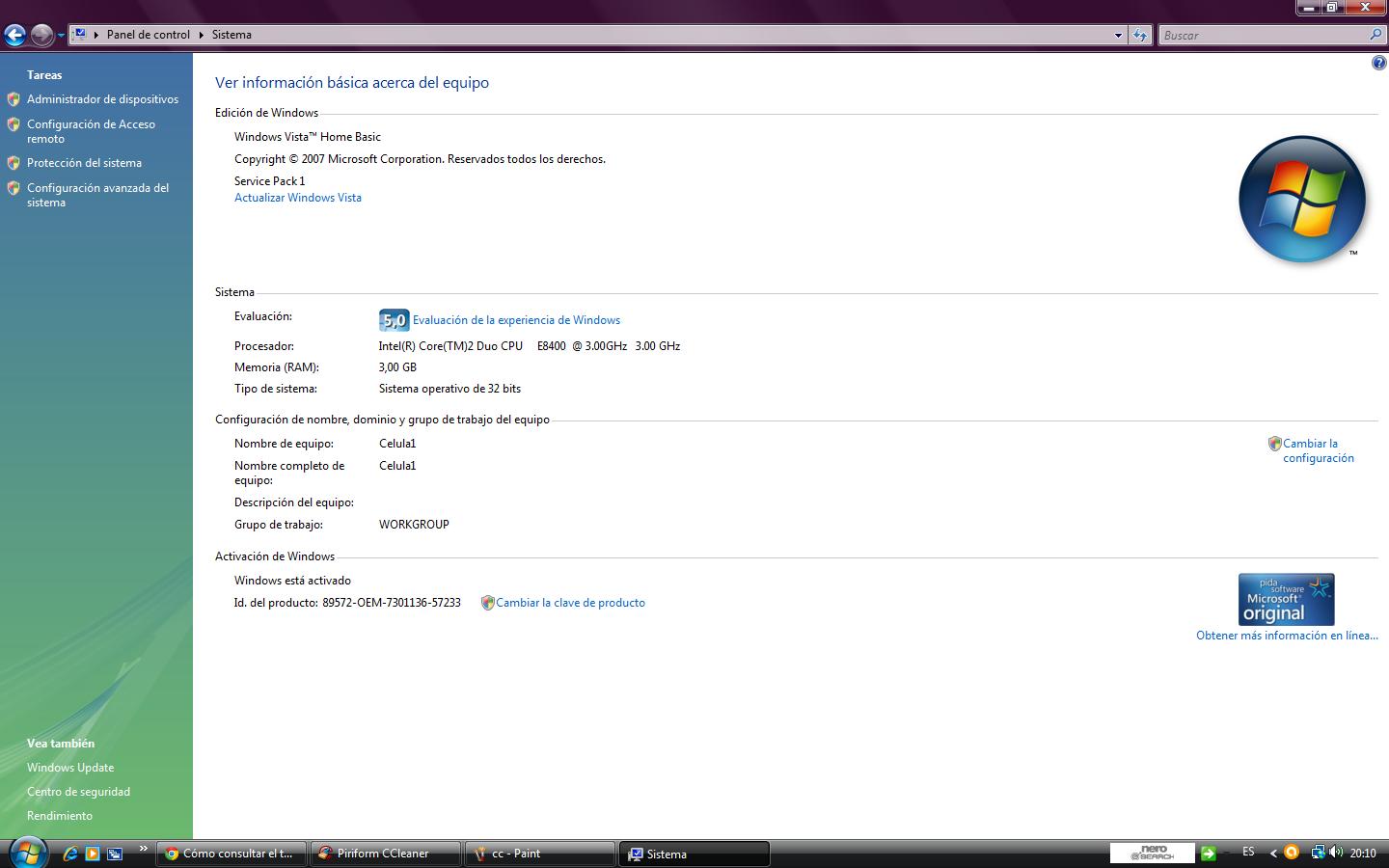Click the 20:10 taskbar clock
The image size is (1389, 868).
click(1363, 854)
